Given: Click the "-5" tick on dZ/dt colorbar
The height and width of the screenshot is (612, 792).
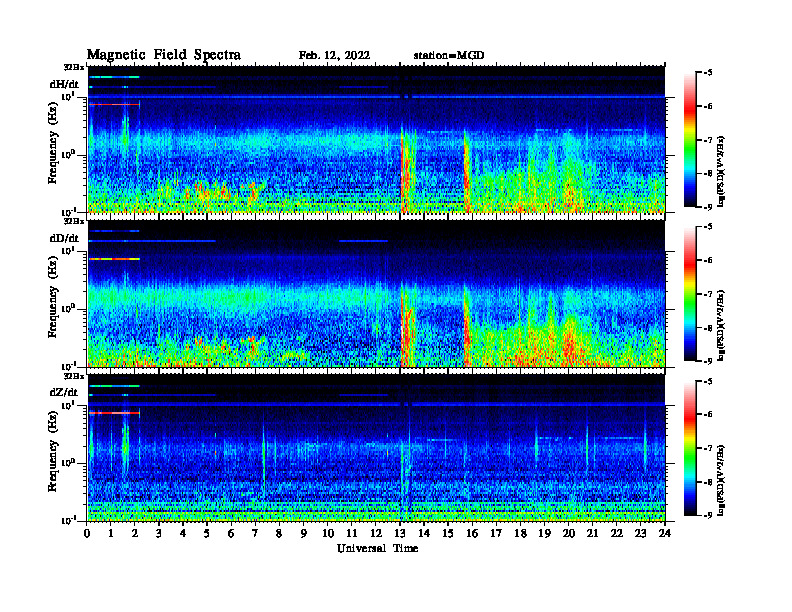Looking at the screenshot, I should (708, 381).
